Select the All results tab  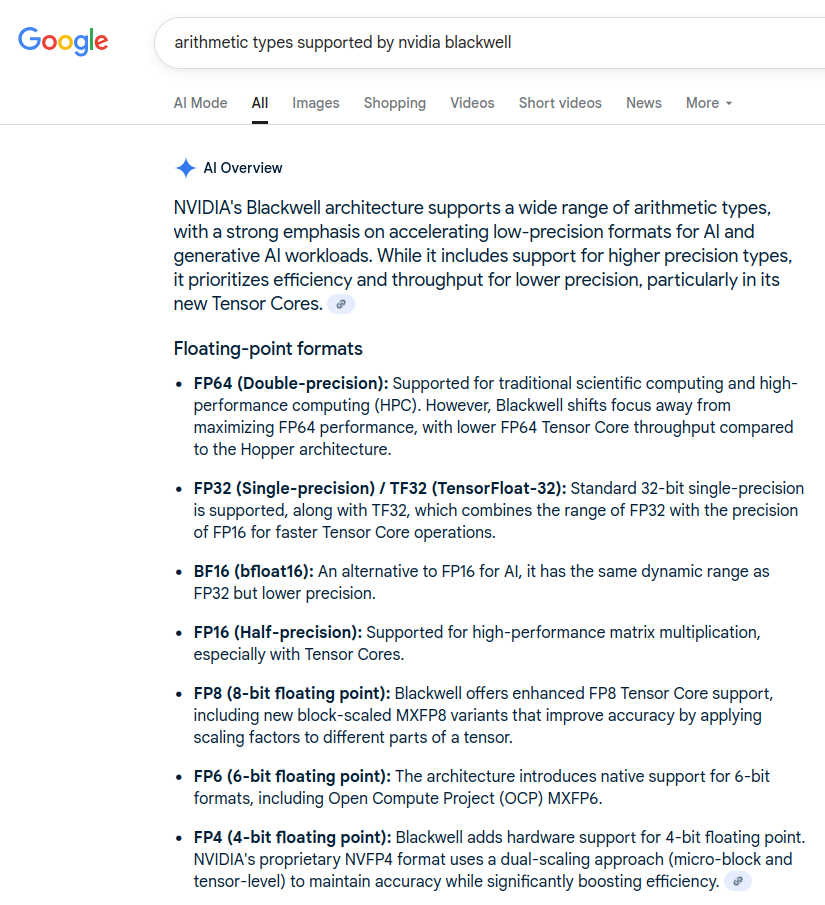[x=260, y=103]
